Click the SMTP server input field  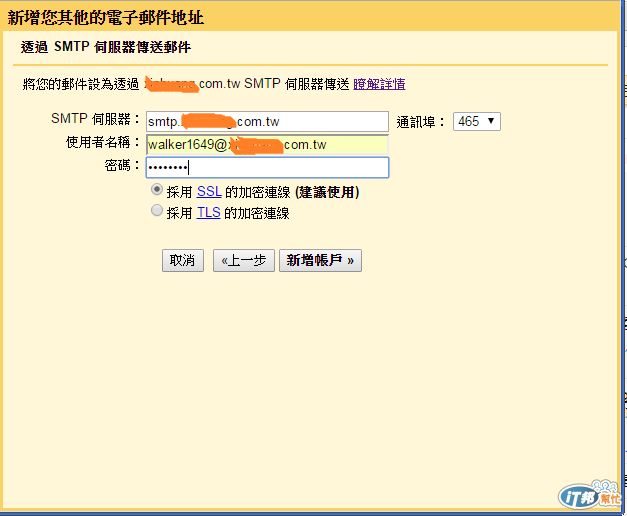[x=267, y=122]
